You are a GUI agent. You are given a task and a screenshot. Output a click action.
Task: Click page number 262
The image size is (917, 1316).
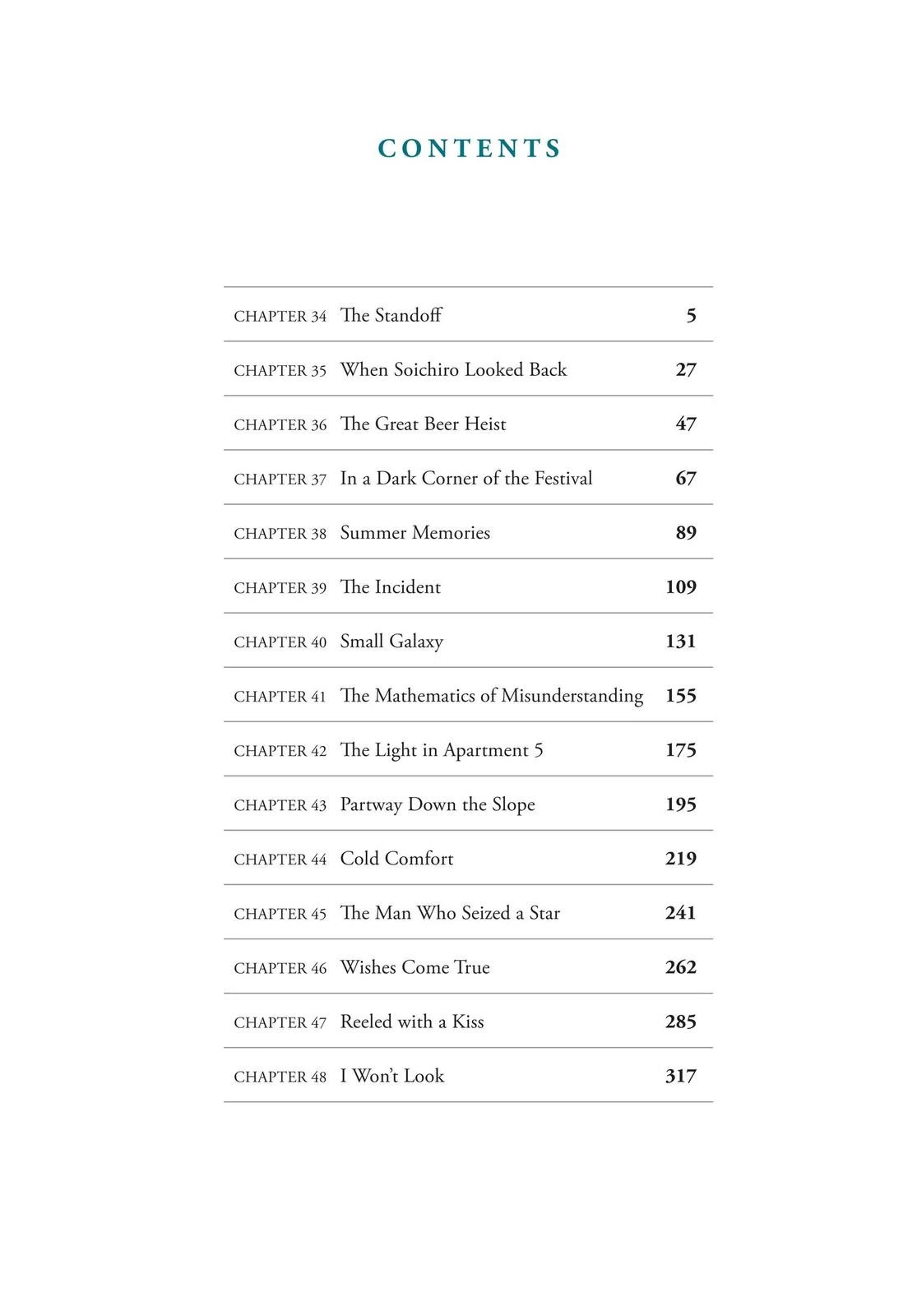[681, 967]
